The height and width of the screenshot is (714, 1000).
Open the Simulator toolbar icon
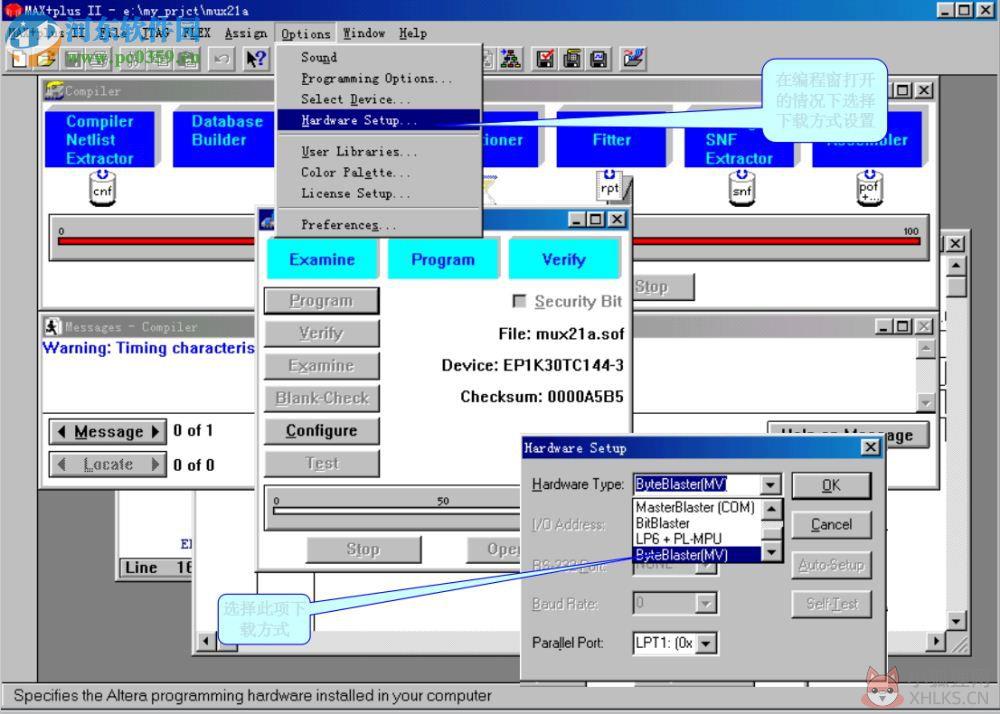coord(572,59)
